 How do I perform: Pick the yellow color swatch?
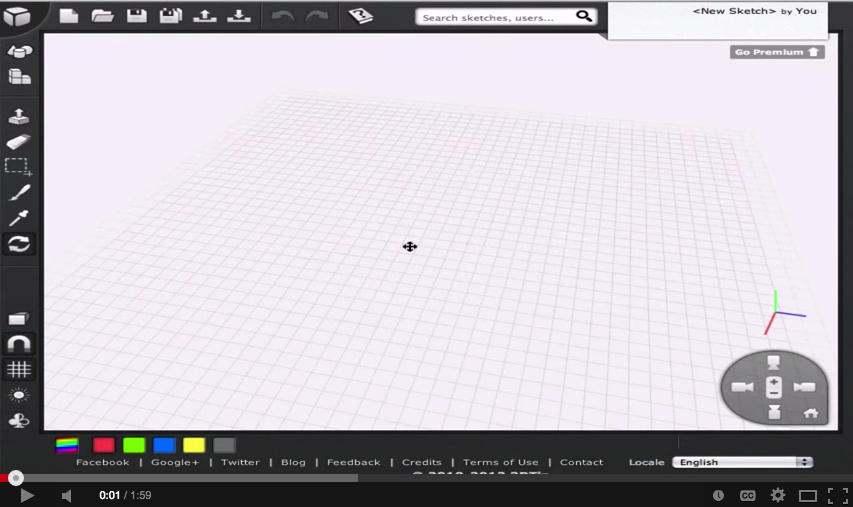(x=194, y=446)
